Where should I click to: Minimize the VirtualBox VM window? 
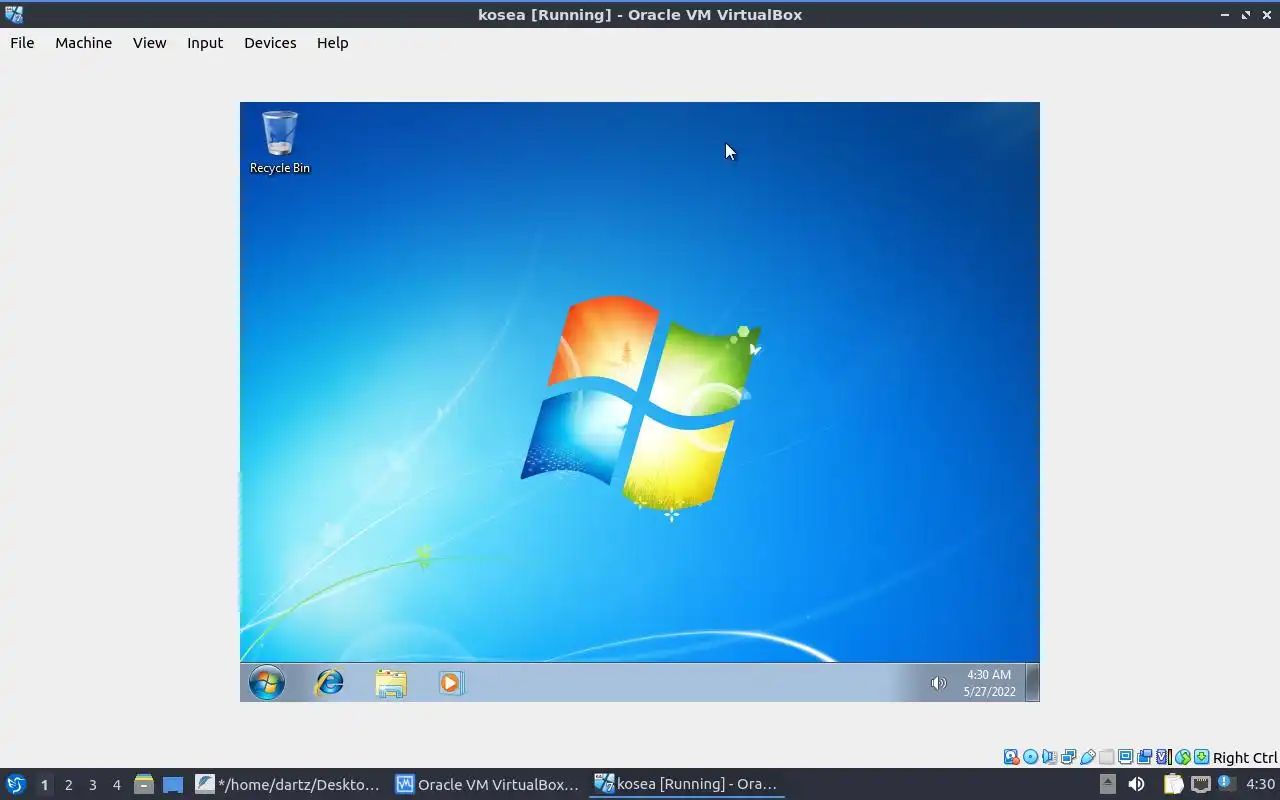pos(1225,14)
